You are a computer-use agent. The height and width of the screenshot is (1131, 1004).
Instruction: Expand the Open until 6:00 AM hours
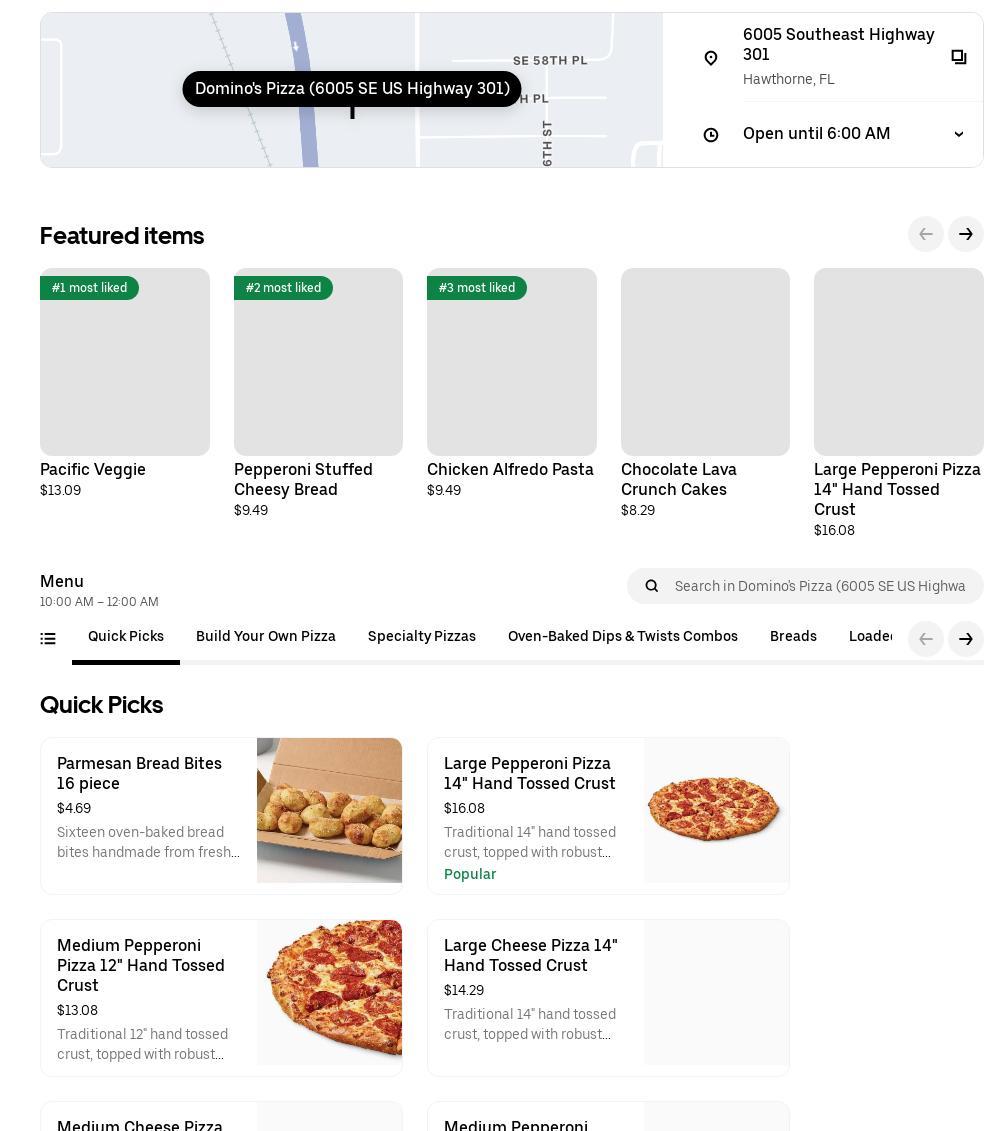pos(958,134)
